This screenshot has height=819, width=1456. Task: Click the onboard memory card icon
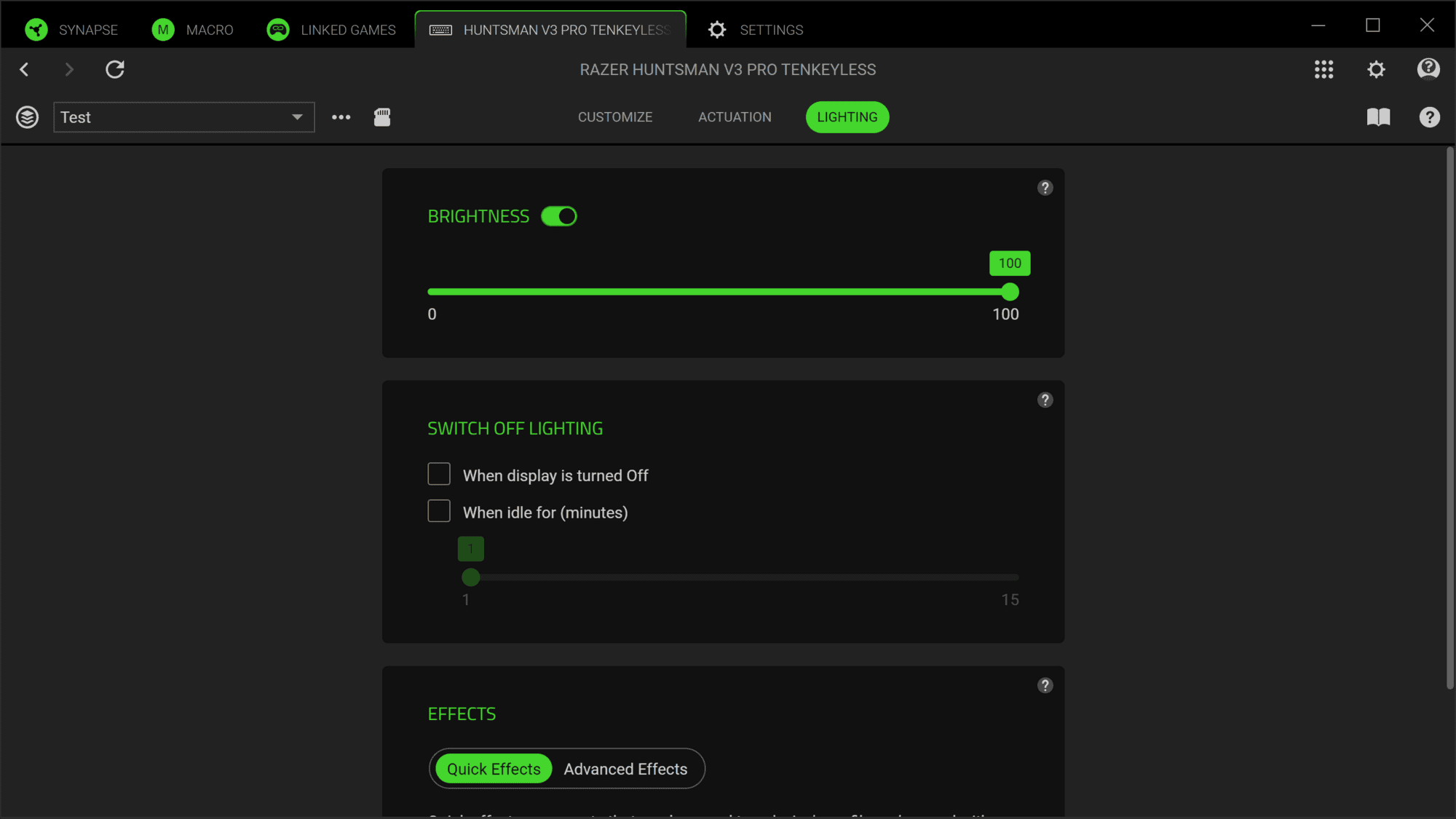point(382,117)
